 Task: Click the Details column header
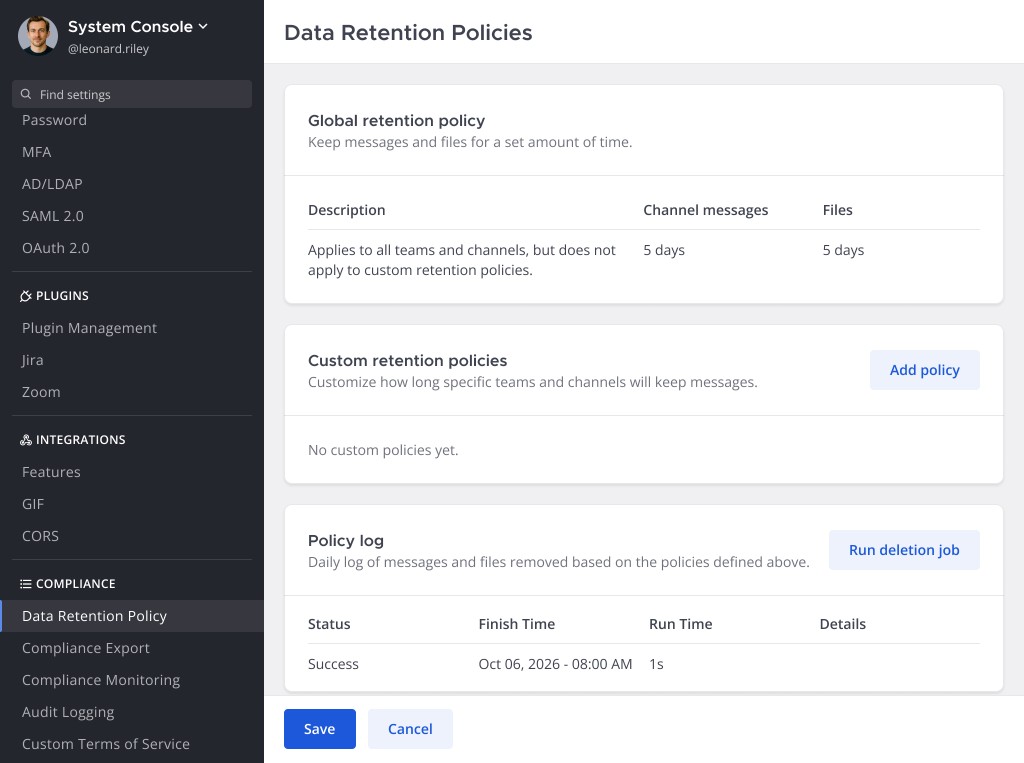842,625
